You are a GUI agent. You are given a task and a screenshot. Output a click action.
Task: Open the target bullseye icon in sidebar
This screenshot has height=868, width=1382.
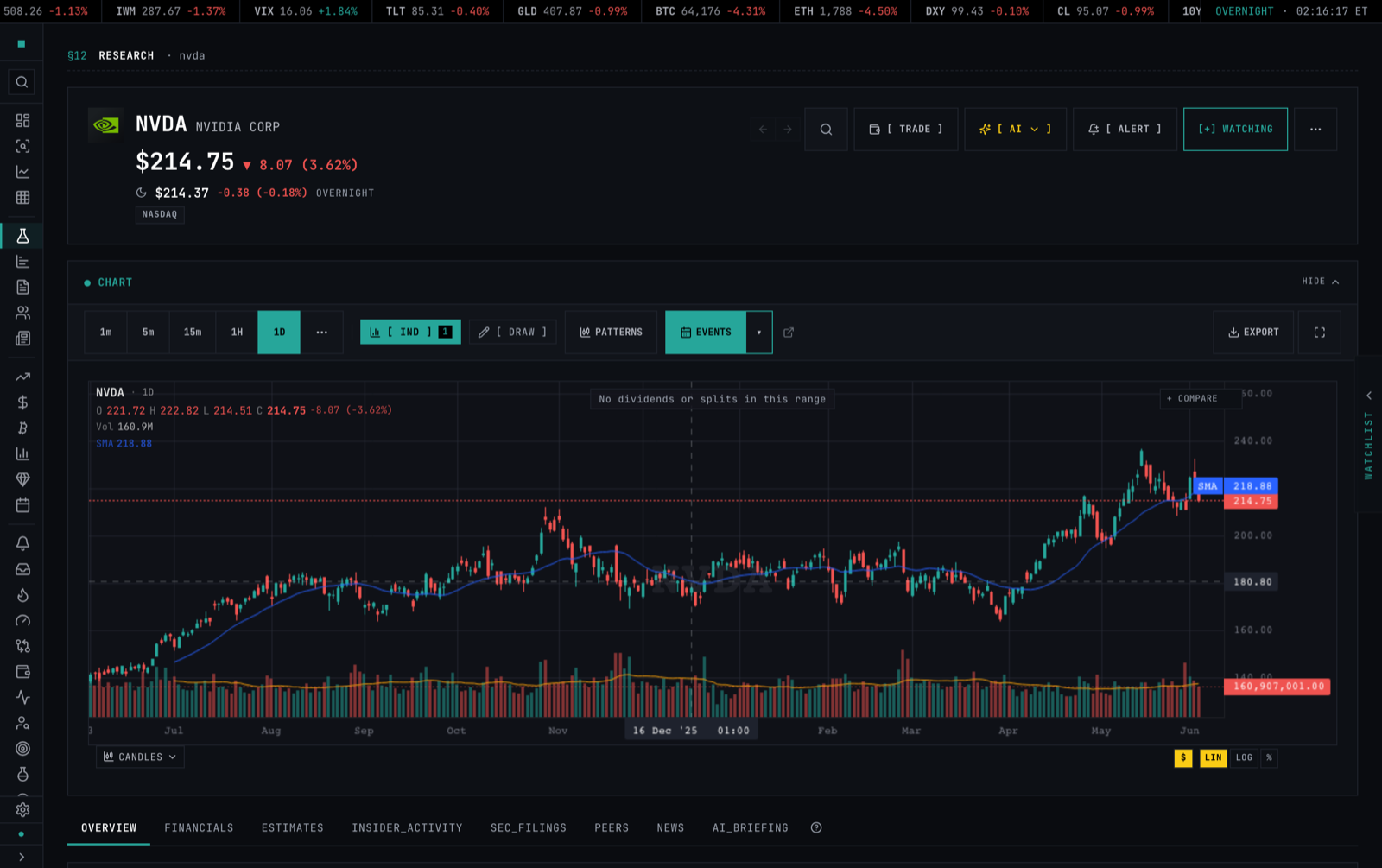(x=22, y=749)
